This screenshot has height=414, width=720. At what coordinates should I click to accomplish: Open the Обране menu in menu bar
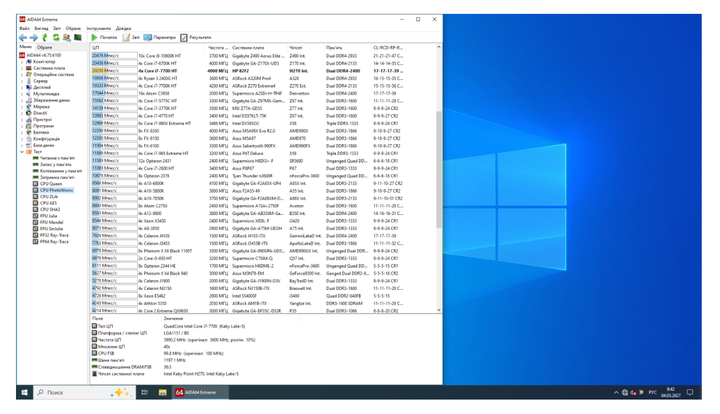pos(73,28)
